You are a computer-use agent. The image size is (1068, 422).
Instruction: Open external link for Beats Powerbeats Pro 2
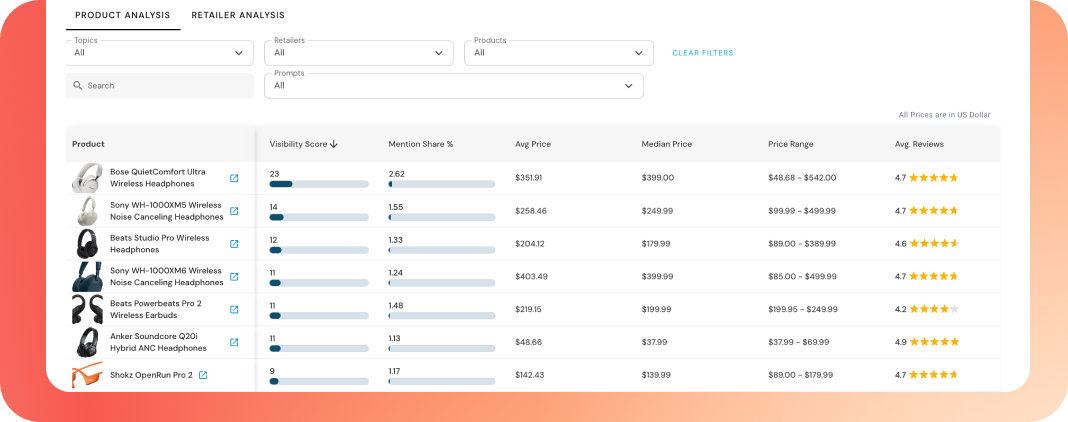pyautogui.click(x=234, y=310)
